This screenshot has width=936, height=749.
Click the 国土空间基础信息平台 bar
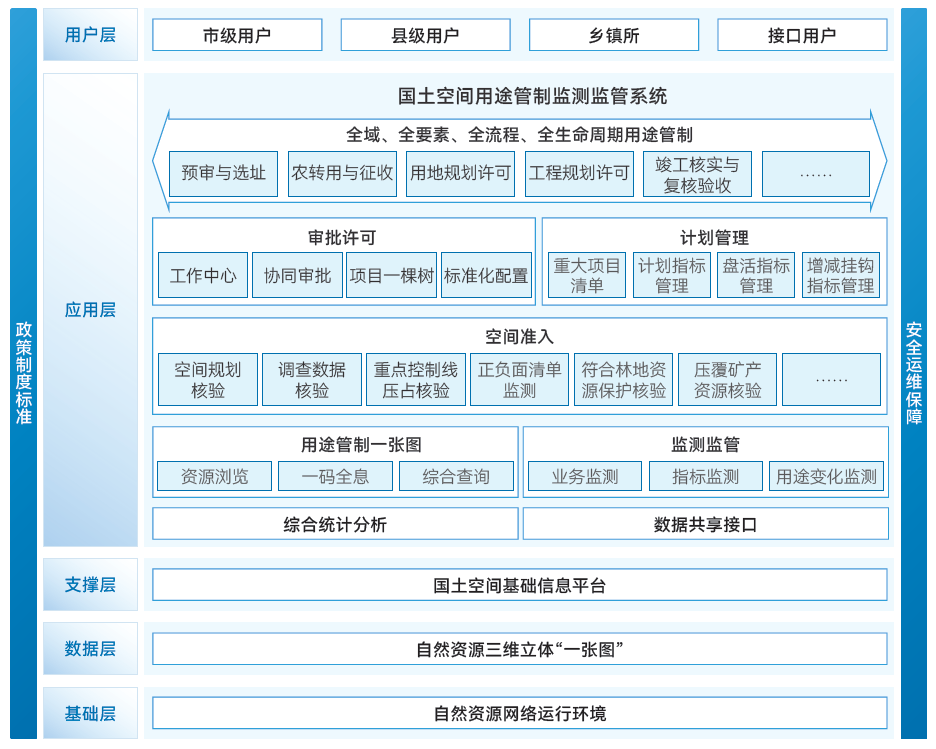[x=520, y=585]
